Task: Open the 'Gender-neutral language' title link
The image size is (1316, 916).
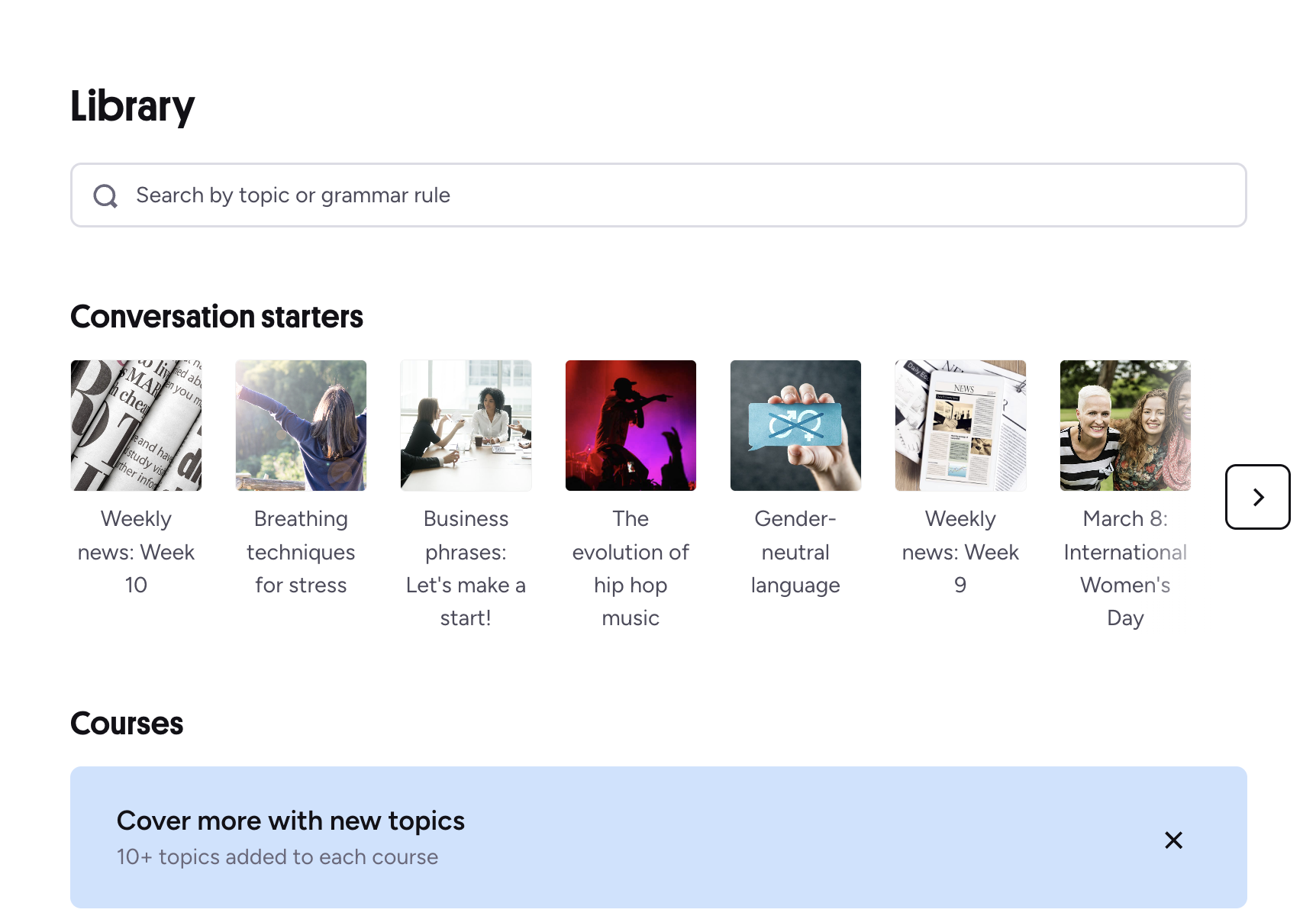Action: tap(795, 552)
